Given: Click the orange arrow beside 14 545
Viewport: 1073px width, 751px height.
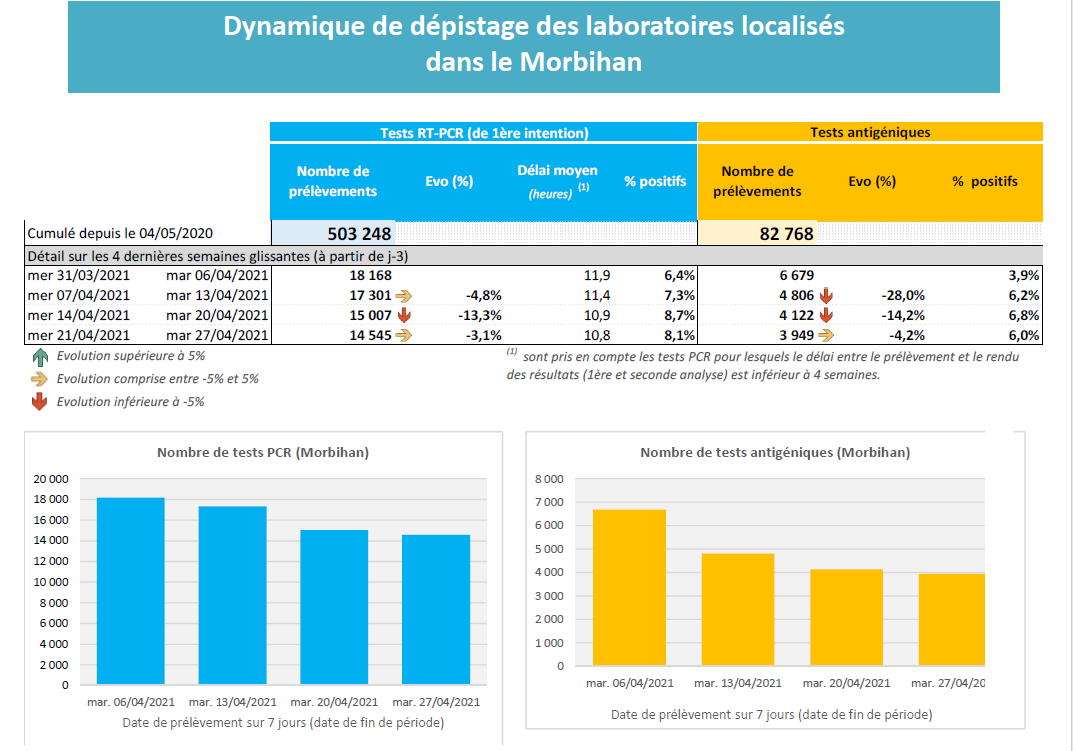Looking at the screenshot, I should (404, 335).
